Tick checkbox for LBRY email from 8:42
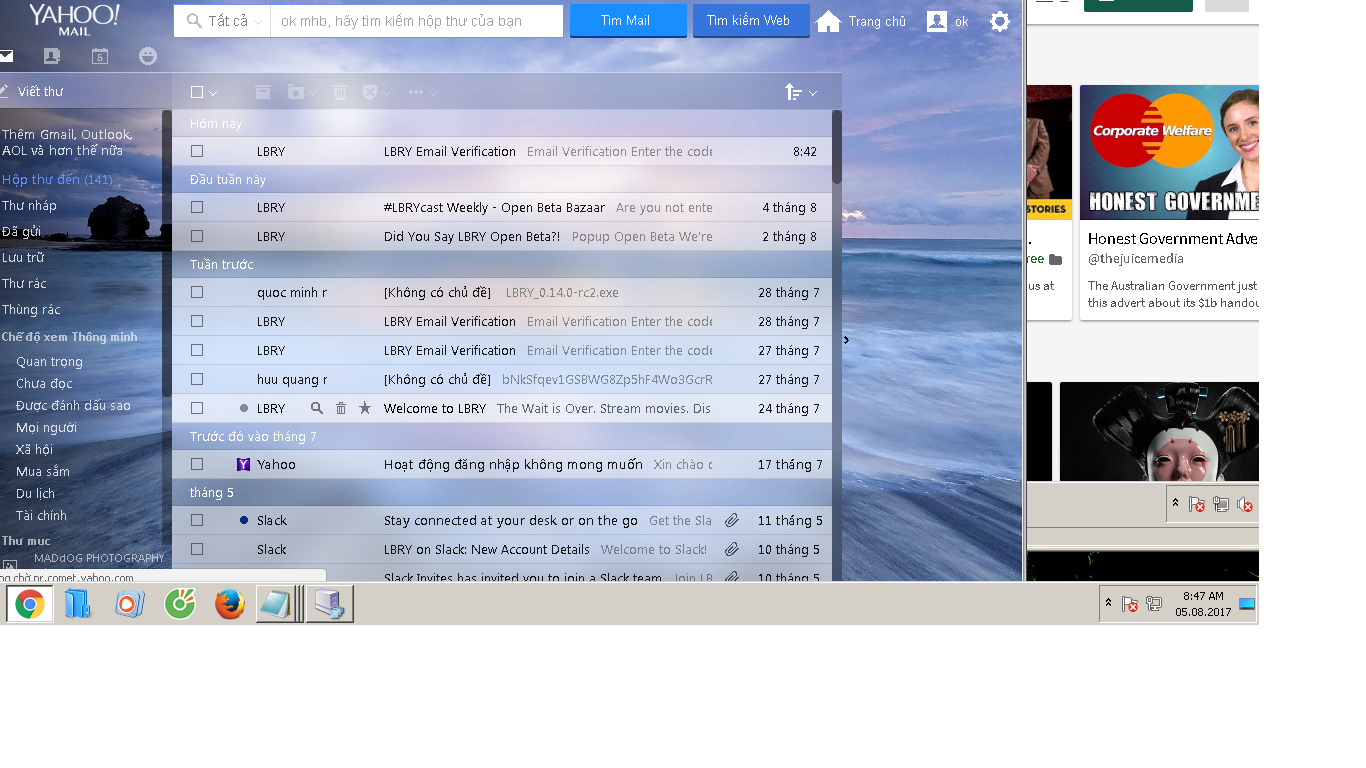 [197, 152]
